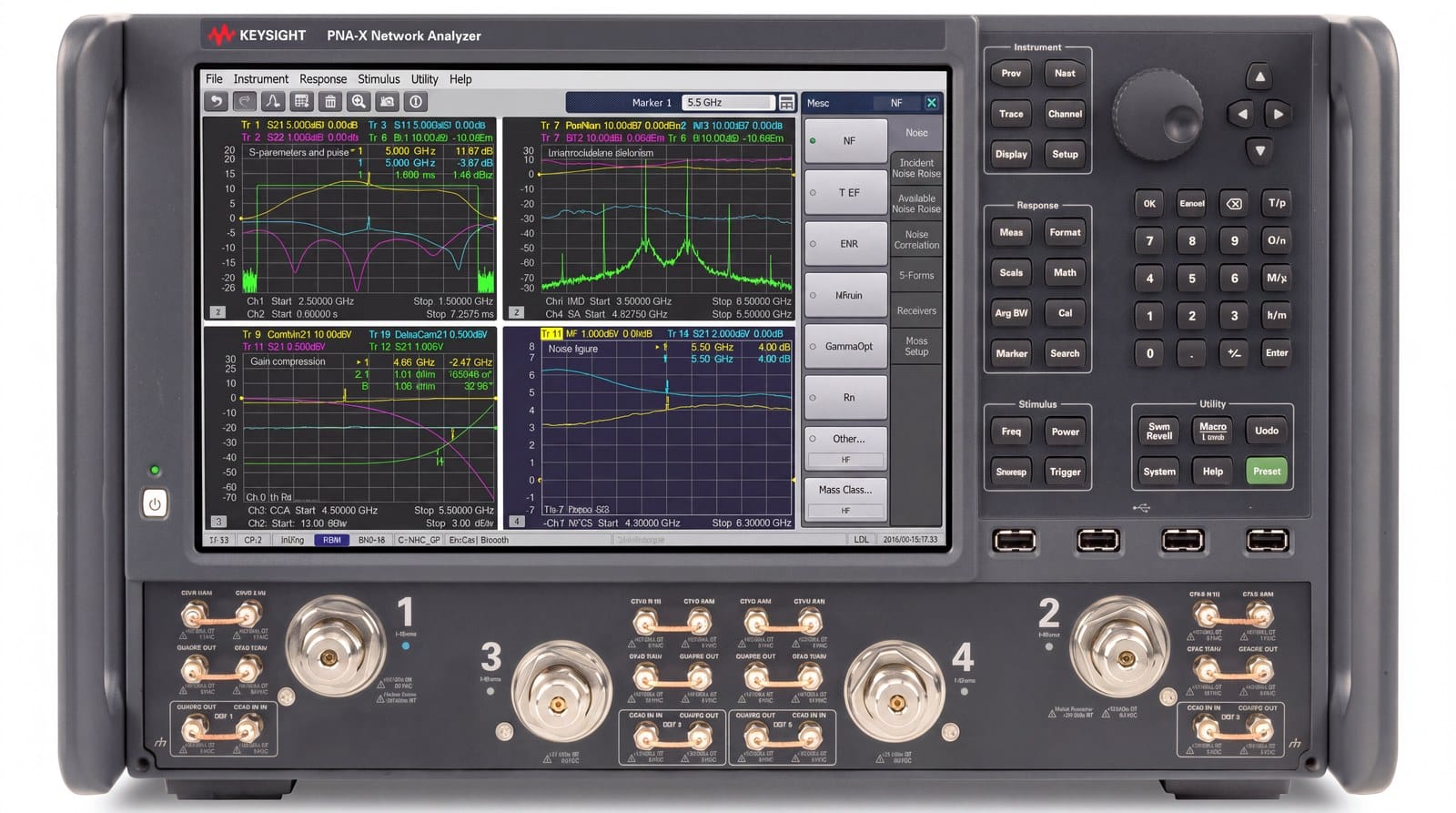Click the Redo arrow toolbar icon
The width and height of the screenshot is (1456, 813).
[x=244, y=102]
